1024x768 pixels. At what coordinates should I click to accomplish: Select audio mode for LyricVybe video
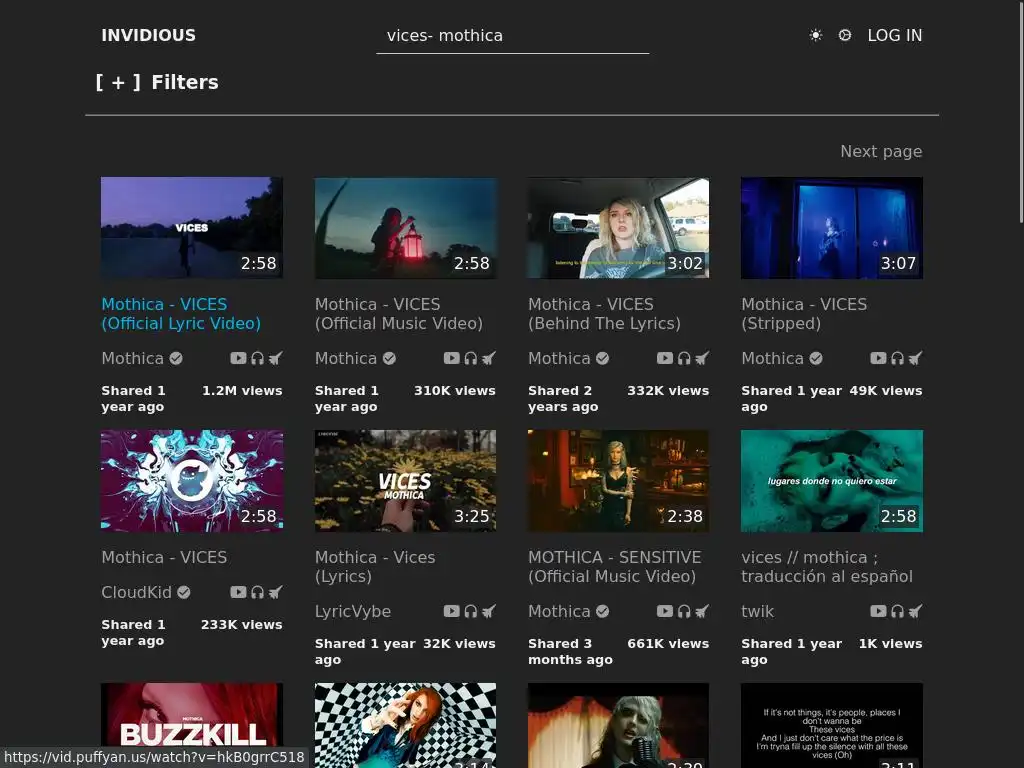pyautogui.click(x=471, y=611)
